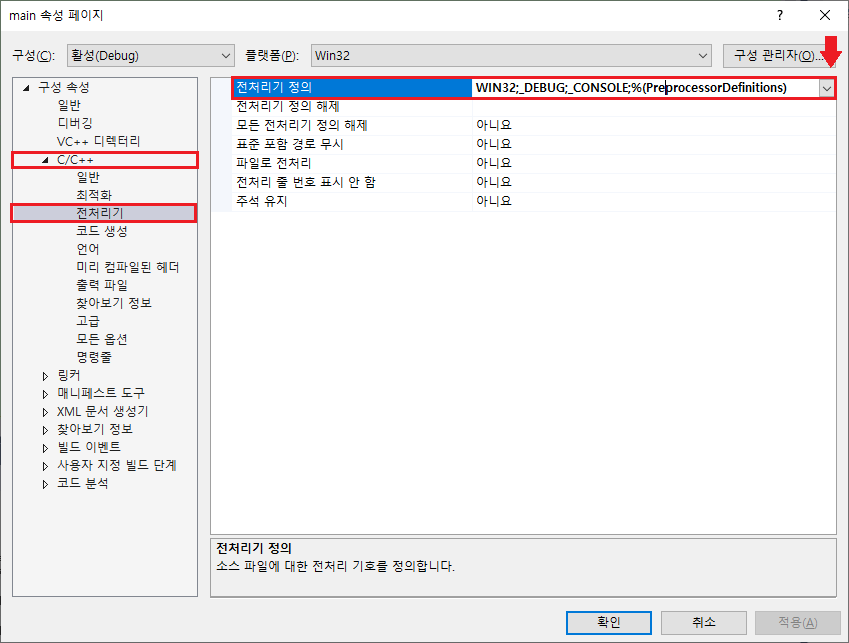The height and width of the screenshot is (643, 849).
Task: Select 일반 under C/C++
Action: (88, 177)
